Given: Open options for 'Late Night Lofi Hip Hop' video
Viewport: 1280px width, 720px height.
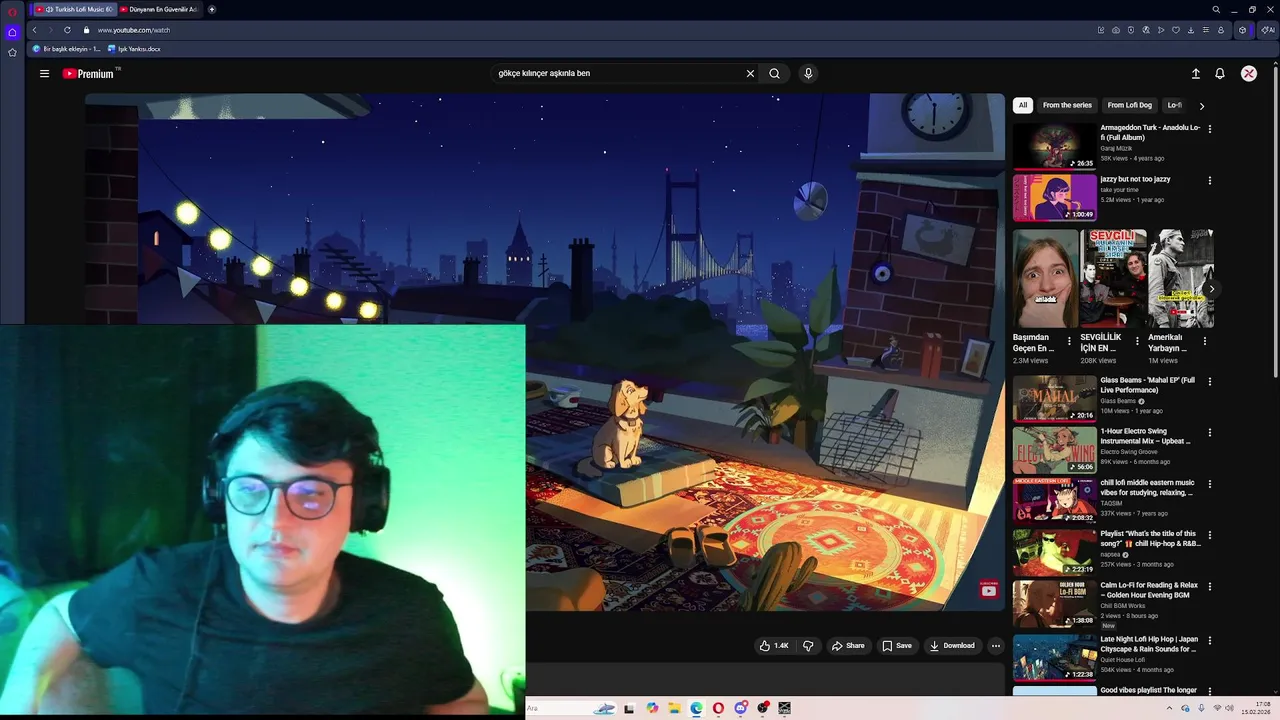Looking at the screenshot, I should click(1210, 640).
